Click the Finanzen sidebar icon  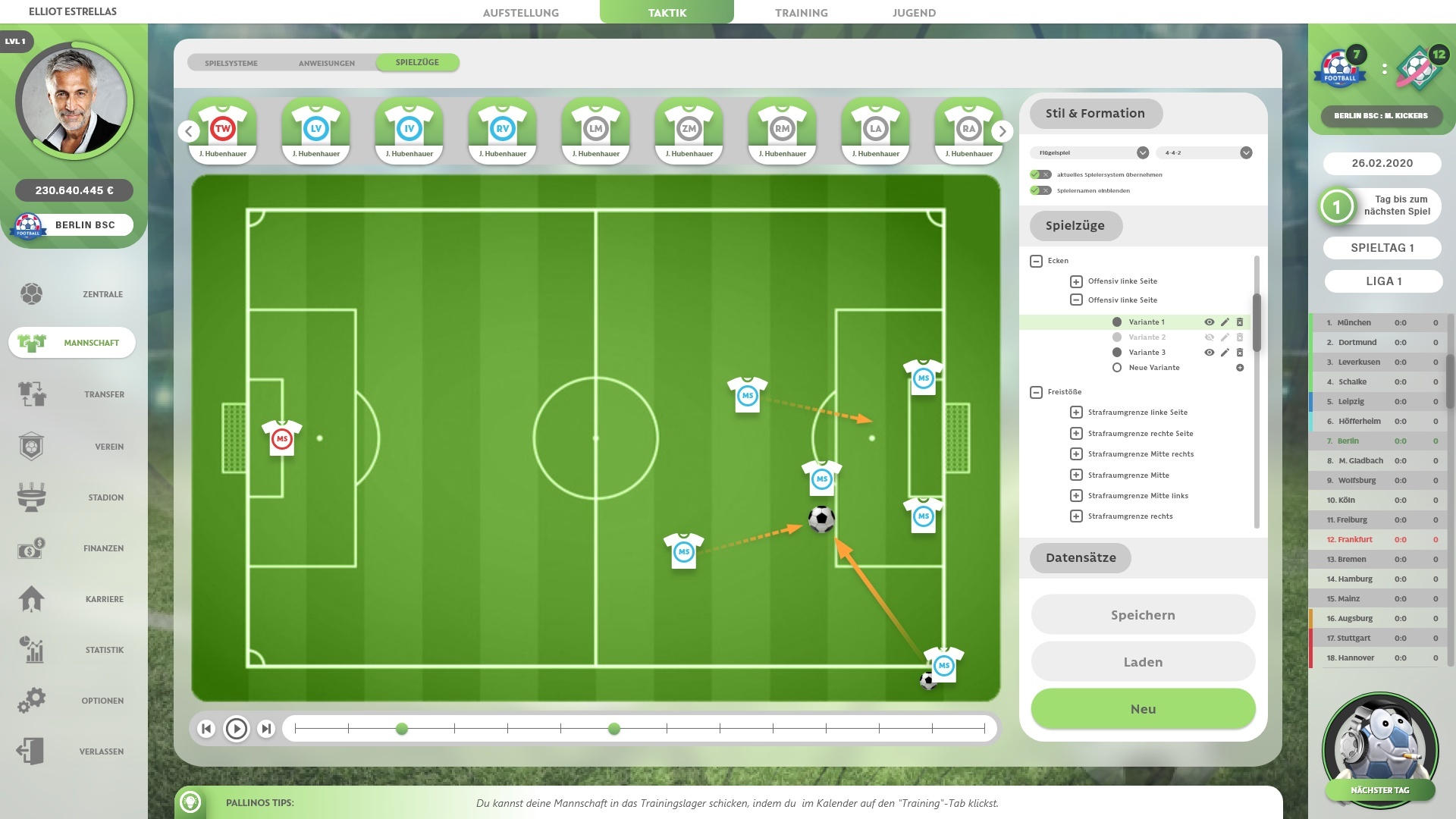30,548
